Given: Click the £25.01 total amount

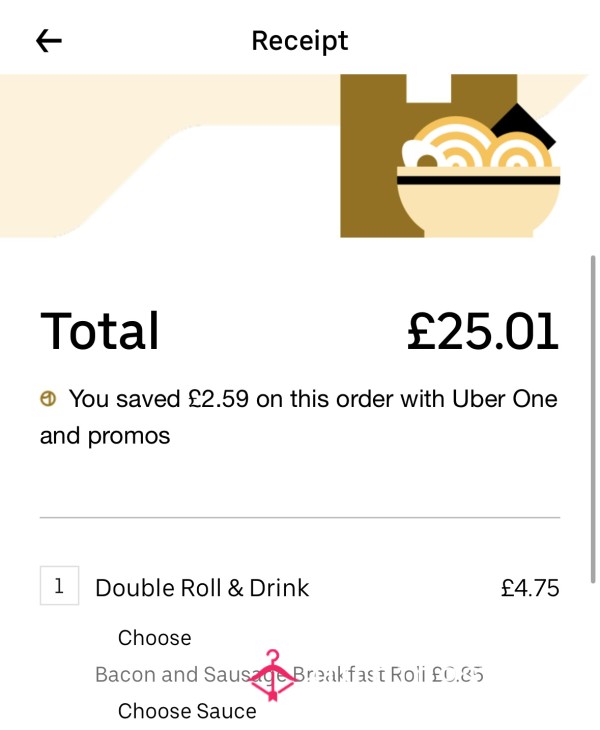Looking at the screenshot, I should coord(483,331).
